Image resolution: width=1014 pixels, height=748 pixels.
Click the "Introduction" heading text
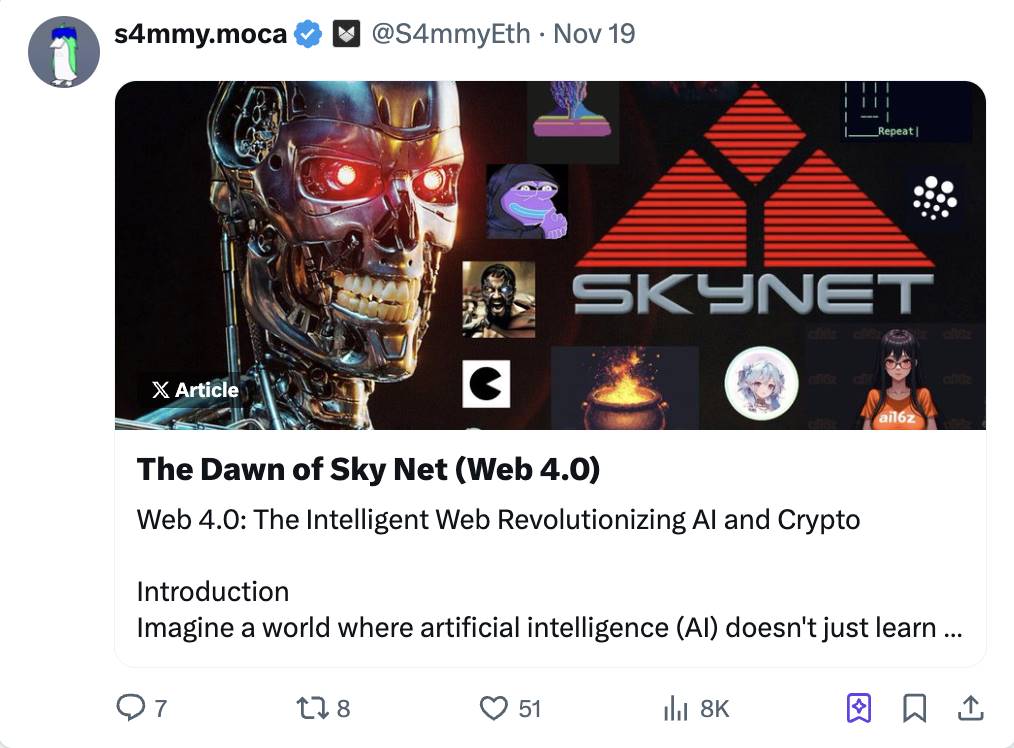[x=212, y=591]
